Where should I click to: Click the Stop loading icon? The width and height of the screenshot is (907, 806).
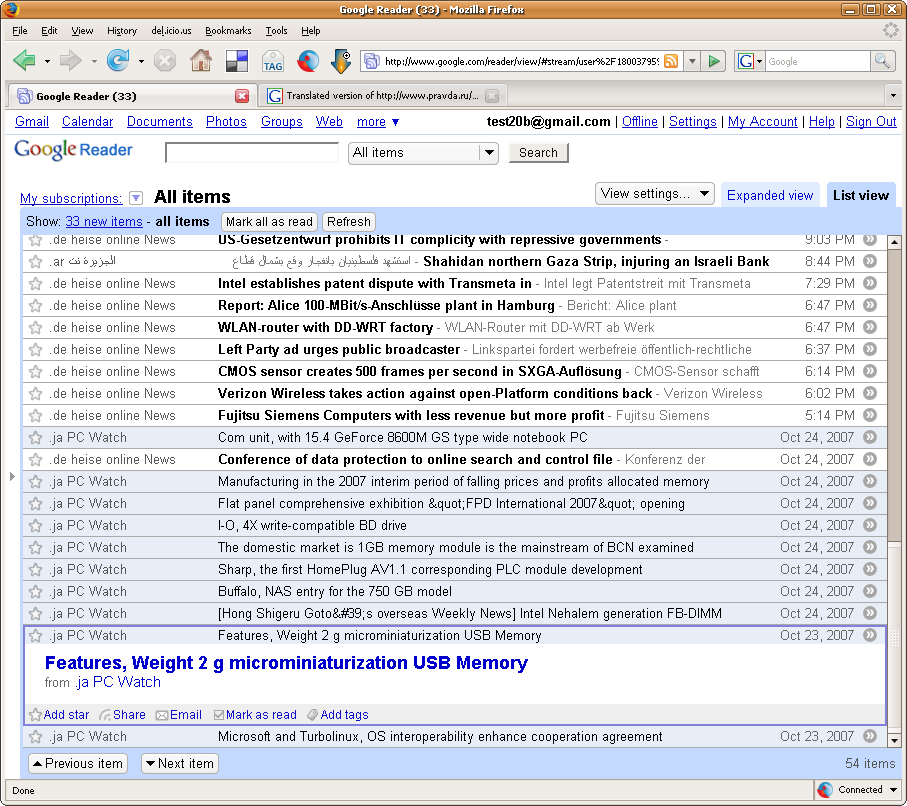point(165,61)
